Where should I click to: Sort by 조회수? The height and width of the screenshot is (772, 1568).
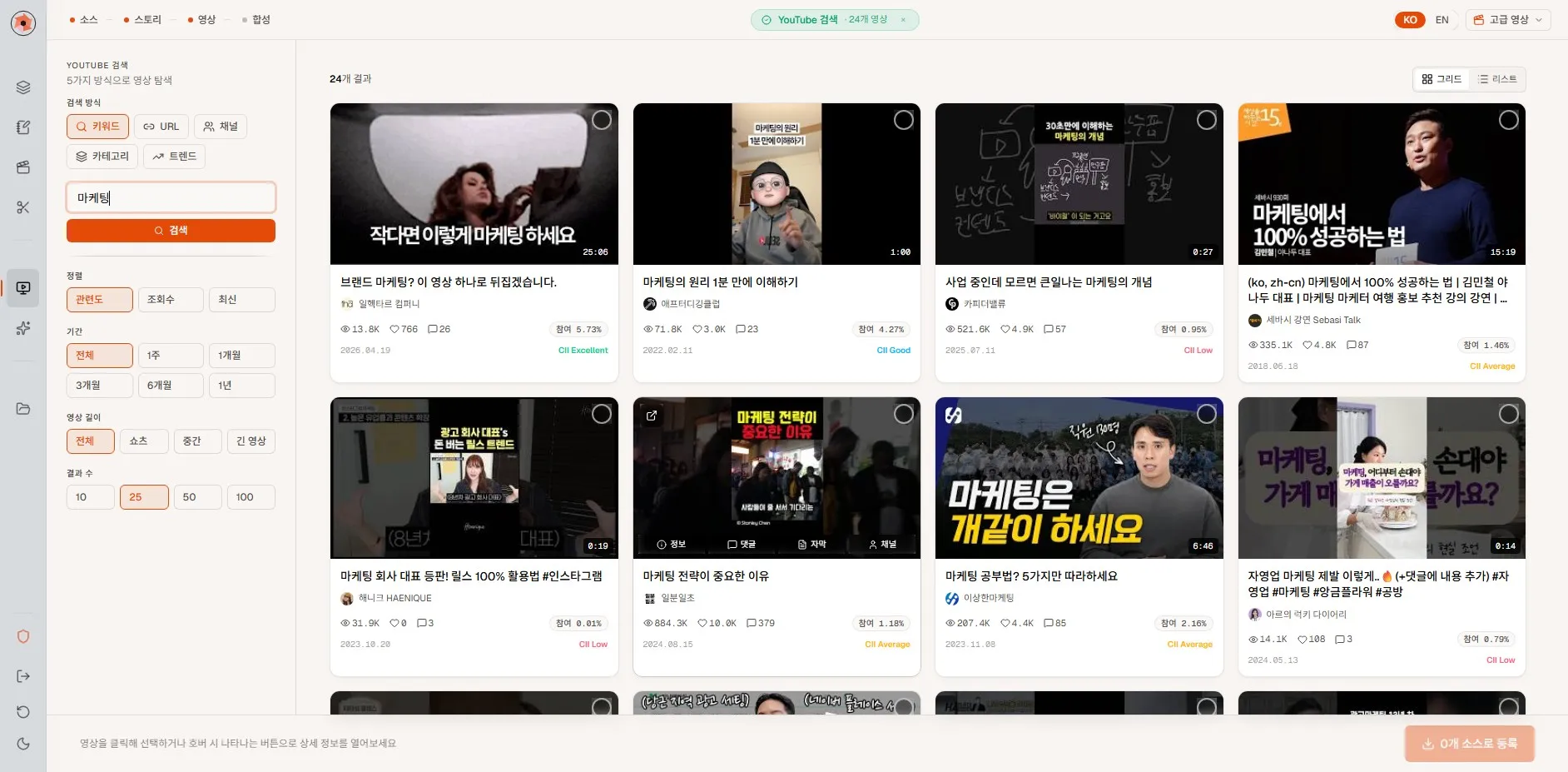pyautogui.click(x=171, y=300)
